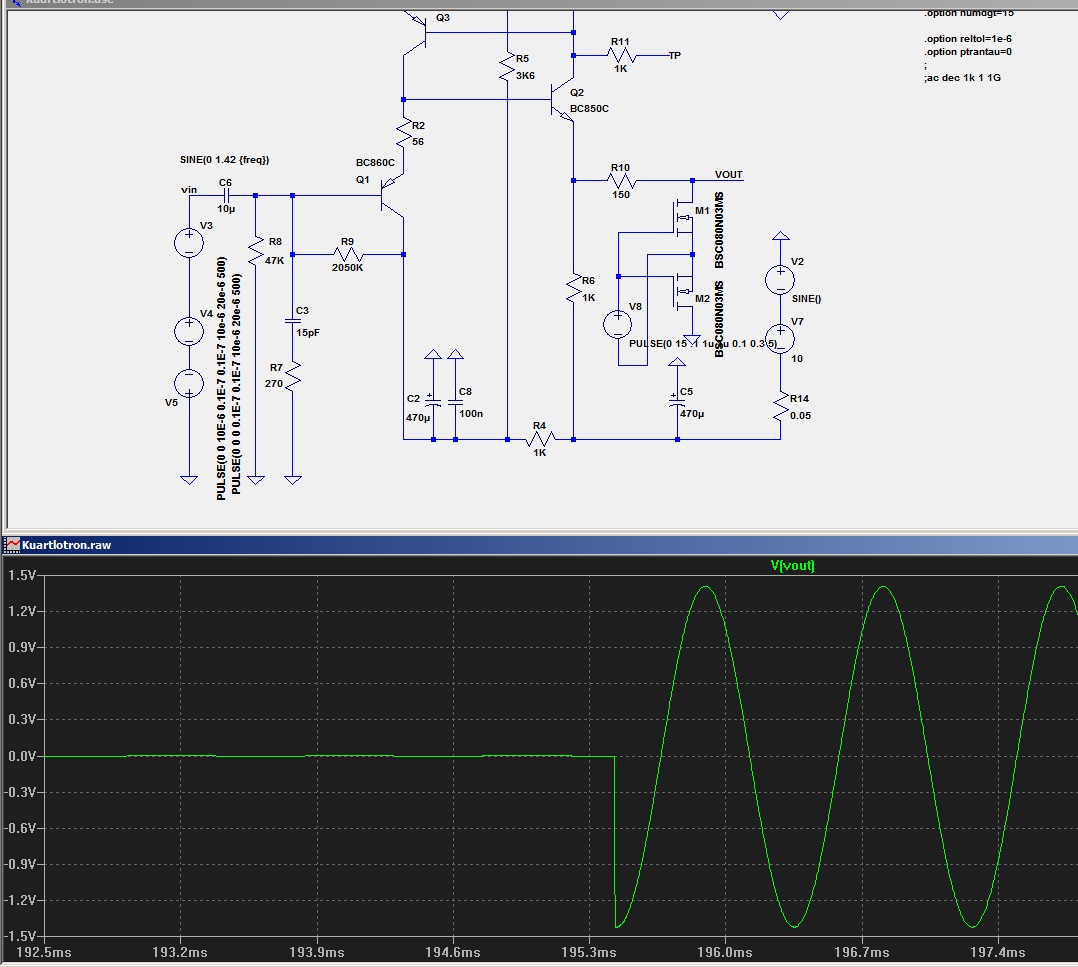
Task: Click the 0.0V vertical axis label
Action: [x=22, y=756]
